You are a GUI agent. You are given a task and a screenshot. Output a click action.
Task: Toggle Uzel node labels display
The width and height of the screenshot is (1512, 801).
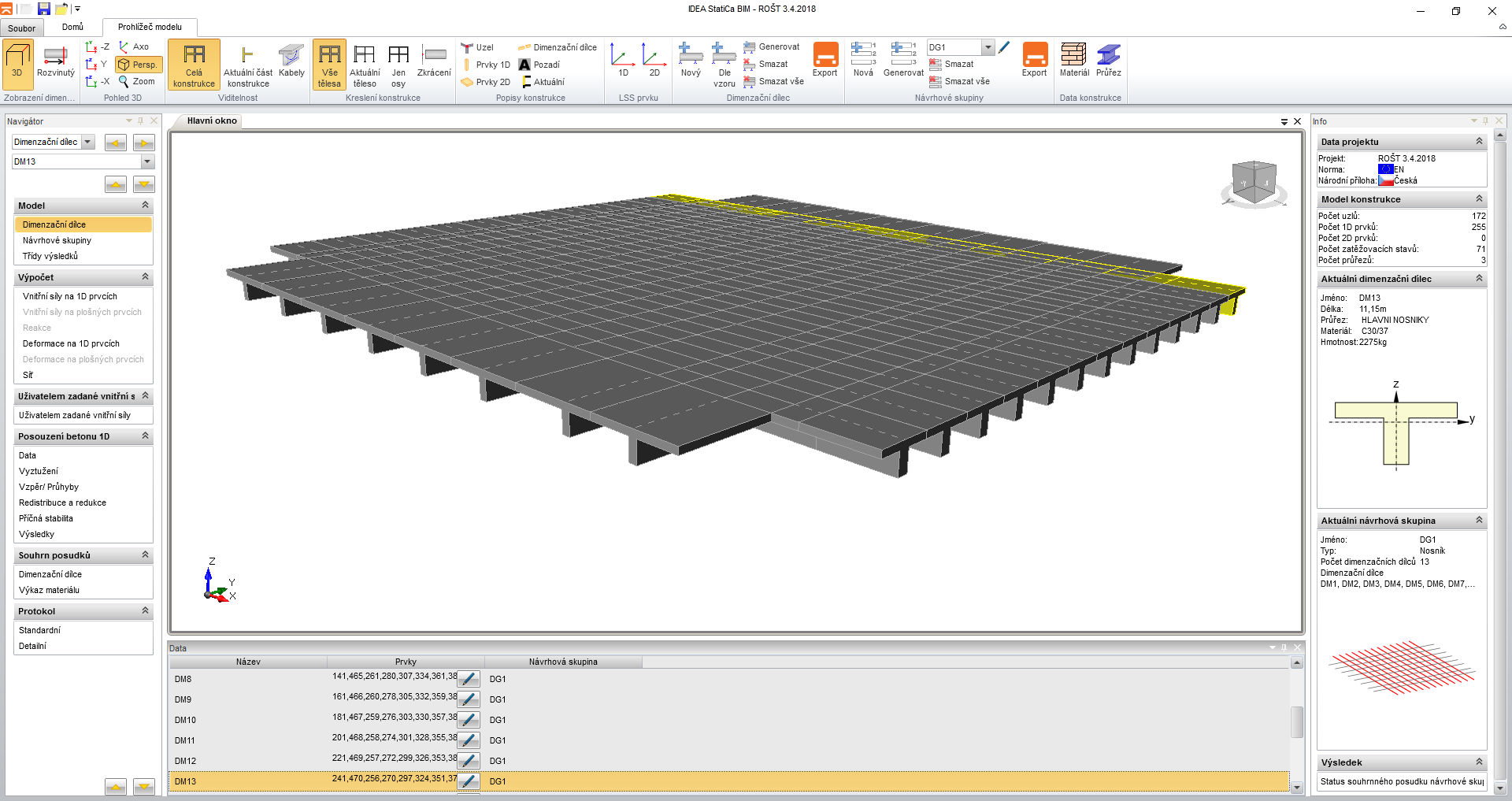point(484,47)
